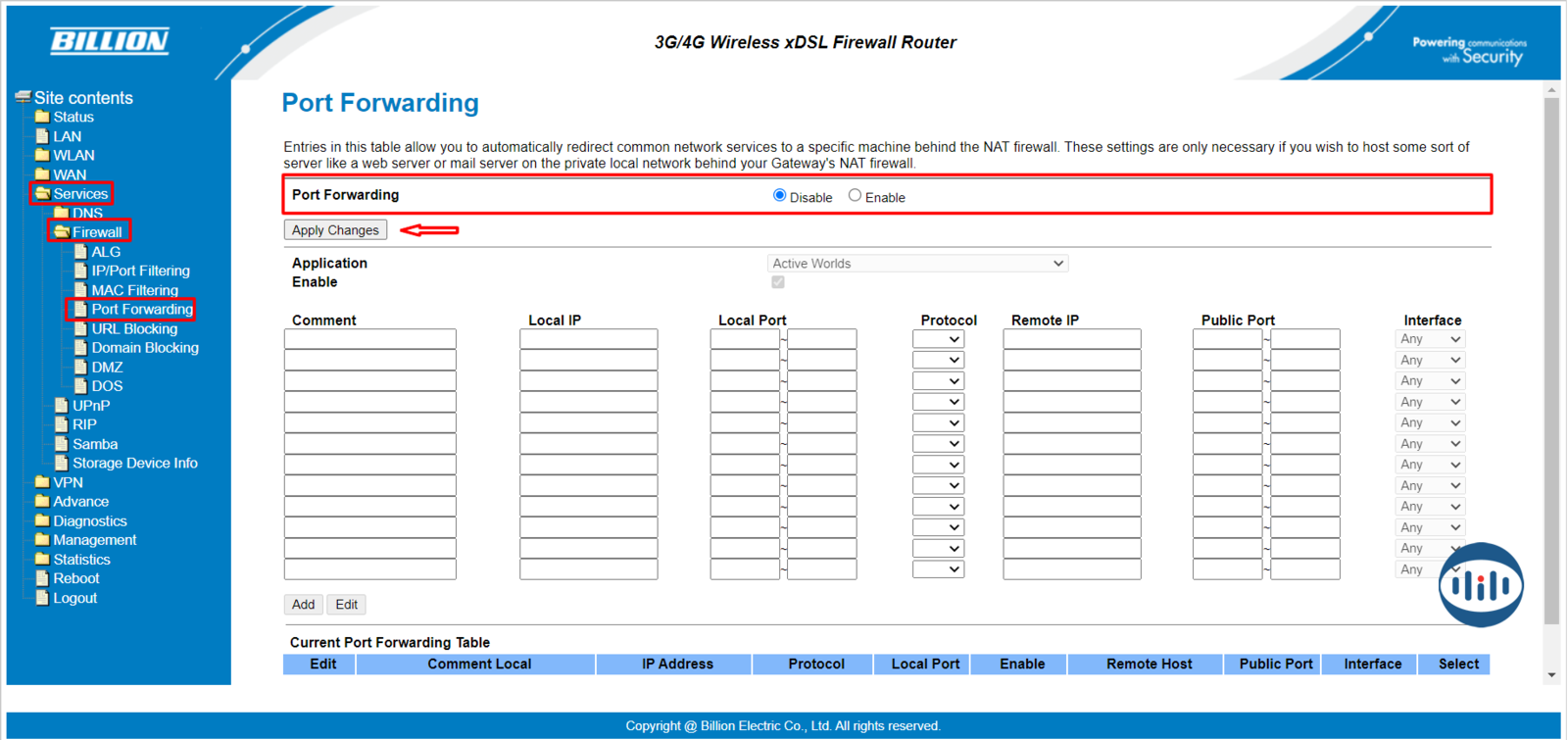Click the Billion logo in header
Image resolution: width=1568 pixels, height=740 pixels.
click(x=109, y=41)
